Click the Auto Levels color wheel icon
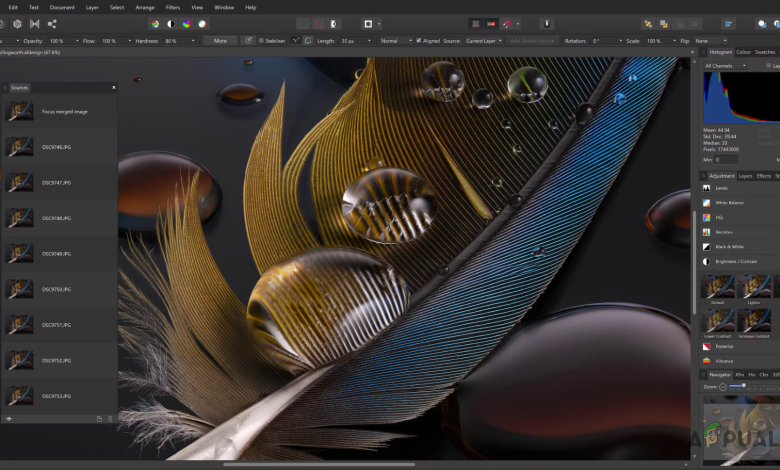Image resolution: width=780 pixels, height=470 pixels. click(155, 23)
